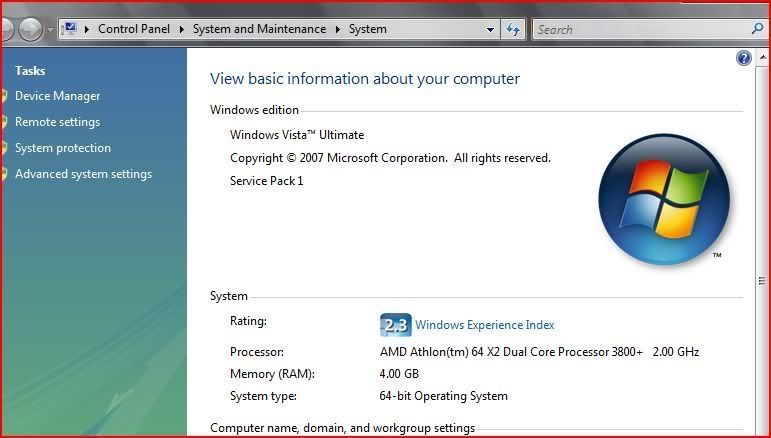The image size is (771, 438).
Task: Click the address bar computer icon
Action: [x=71, y=28]
